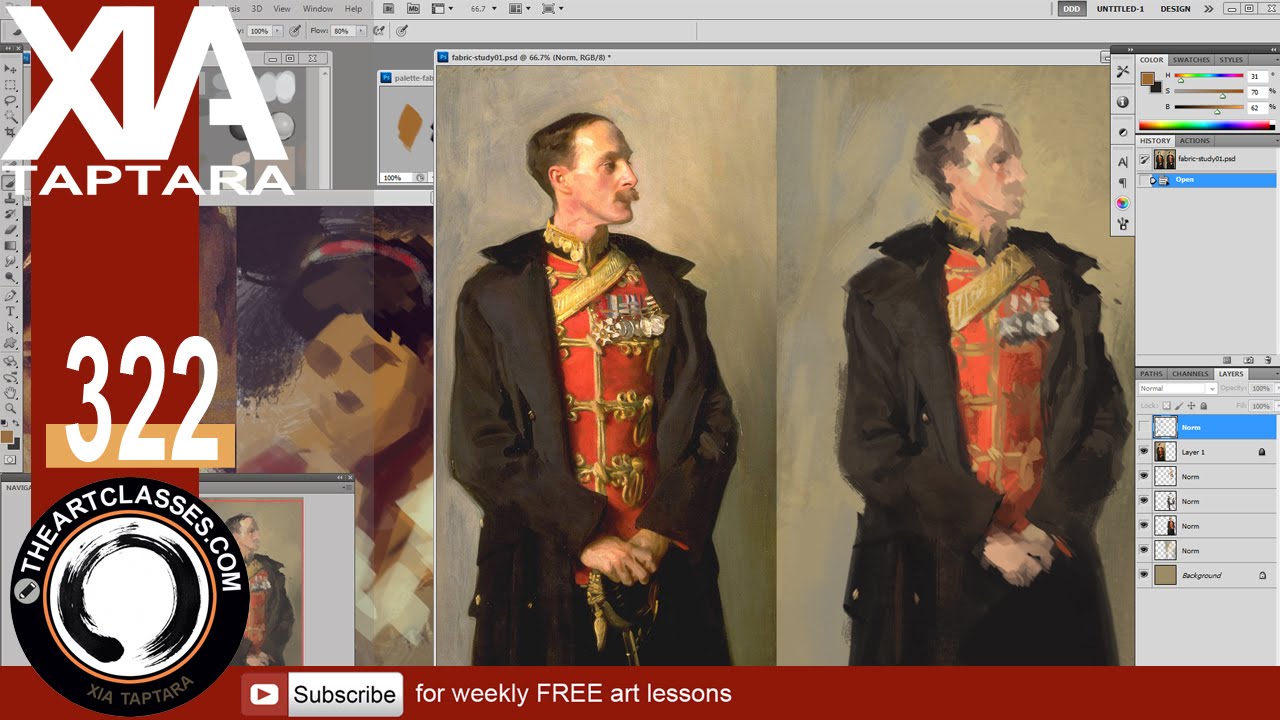This screenshot has width=1280, height=720.
Task: Open Mini Bridge with the Mb icon
Action: 414,8
